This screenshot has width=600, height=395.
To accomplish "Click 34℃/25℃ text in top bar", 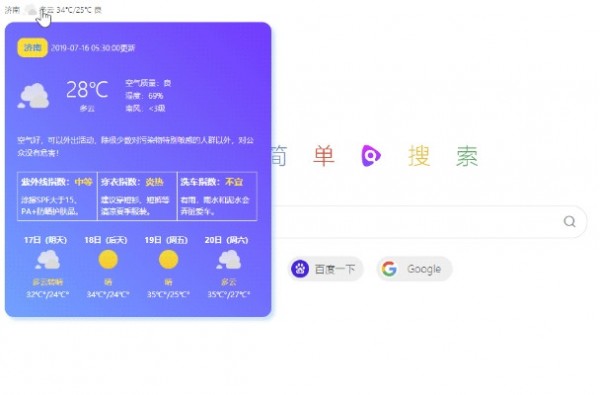I will (74, 10).
